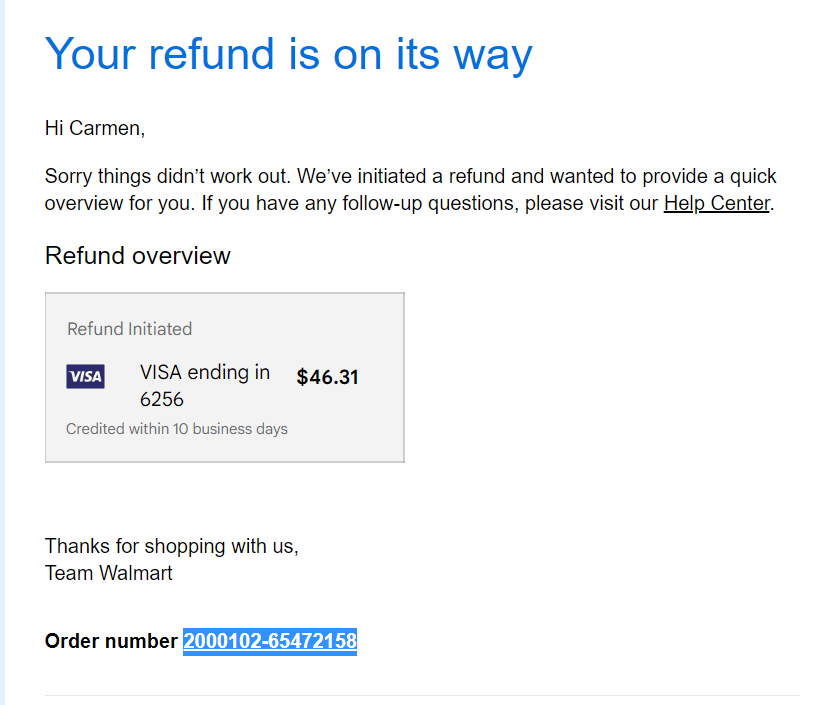Click the 'Hi Carmen,' greeting text
Viewport: 833px width, 705px height.
coord(95,128)
